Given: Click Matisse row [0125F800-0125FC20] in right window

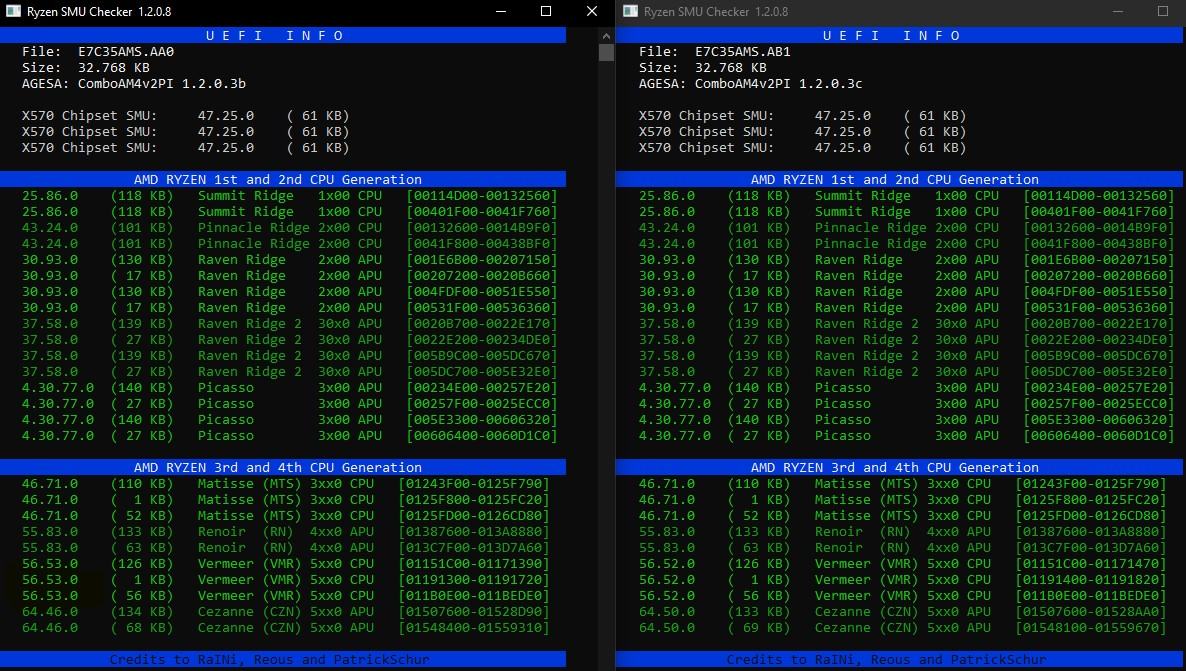Looking at the screenshot, I should [x=903, y=499].
